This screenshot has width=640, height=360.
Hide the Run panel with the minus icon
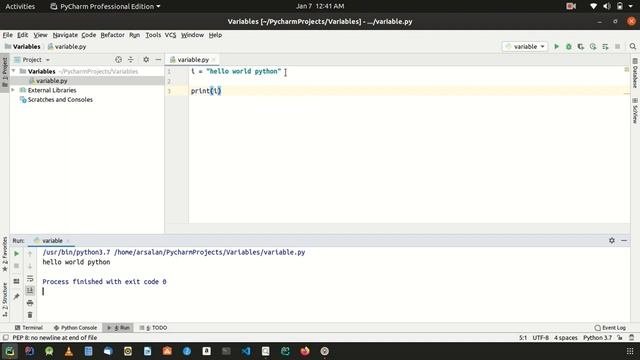pyautogui.click(x=624, y=240)
